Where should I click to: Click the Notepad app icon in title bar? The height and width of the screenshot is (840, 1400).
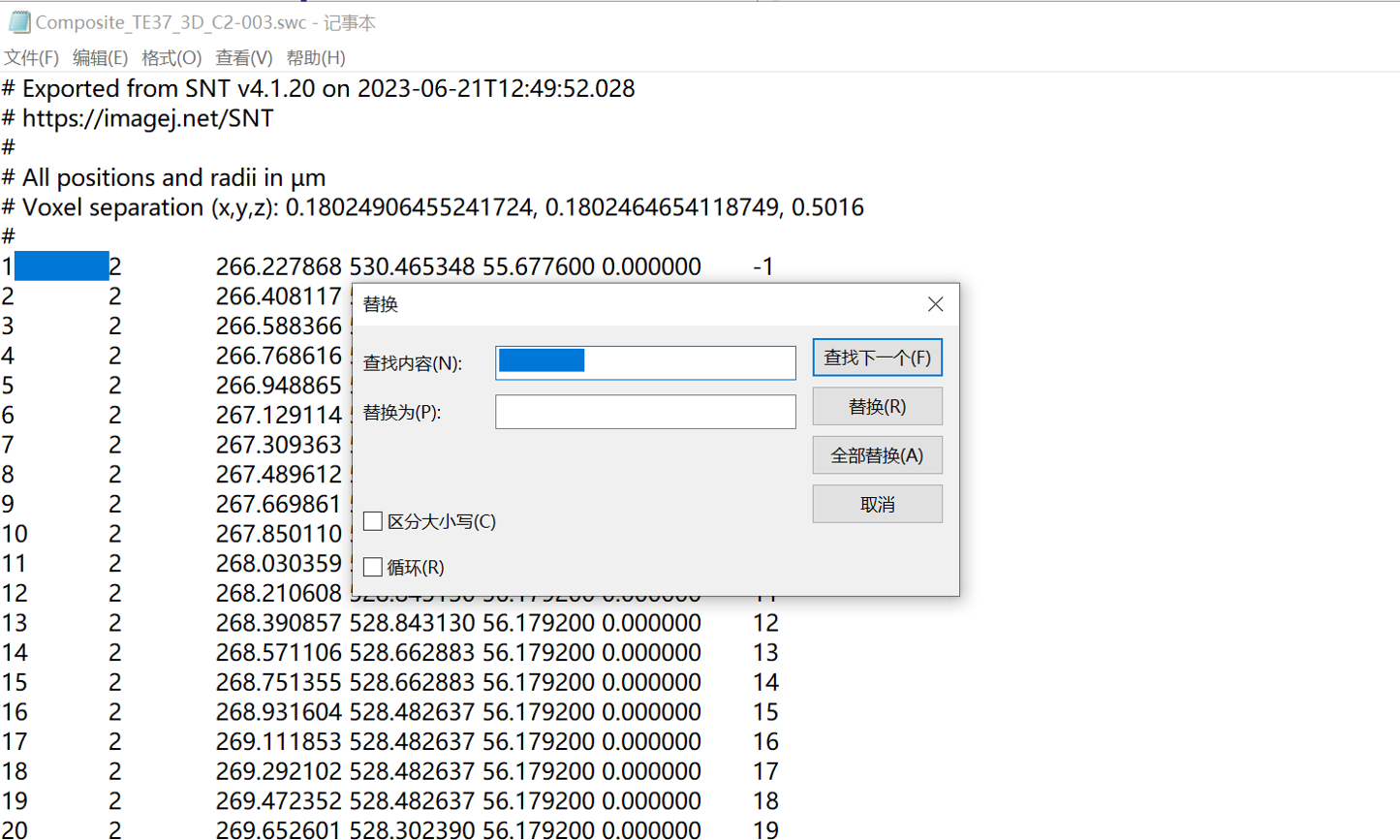[x=18, y=21]
